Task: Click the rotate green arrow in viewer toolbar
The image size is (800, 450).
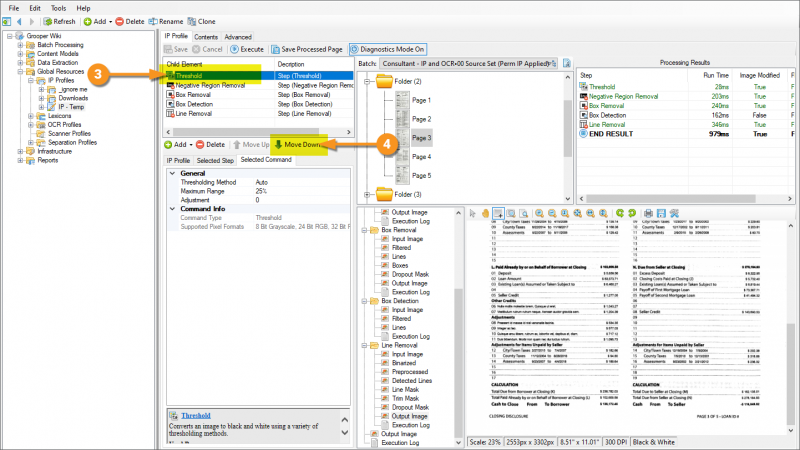Action: (619, 213)
